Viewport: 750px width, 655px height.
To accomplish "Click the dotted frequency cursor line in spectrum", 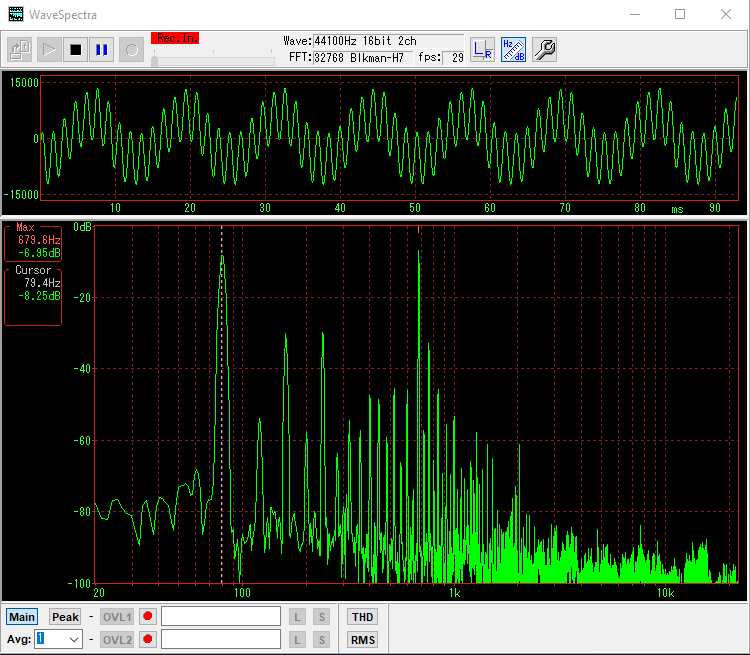I will click(221, 404).
